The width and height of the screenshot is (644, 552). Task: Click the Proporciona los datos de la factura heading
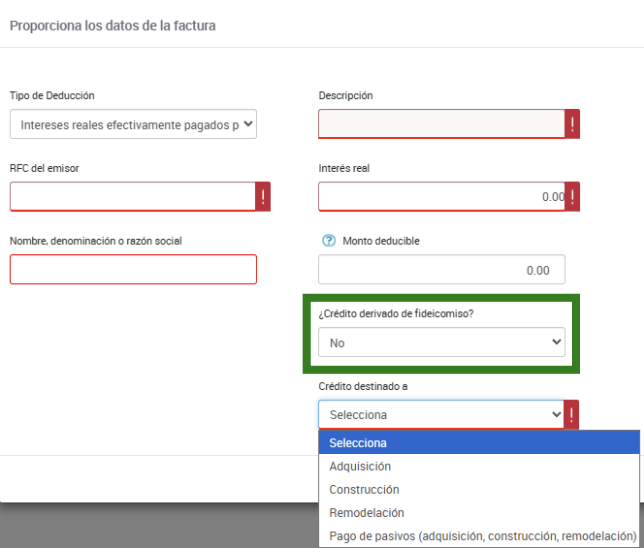pos(112,24)
